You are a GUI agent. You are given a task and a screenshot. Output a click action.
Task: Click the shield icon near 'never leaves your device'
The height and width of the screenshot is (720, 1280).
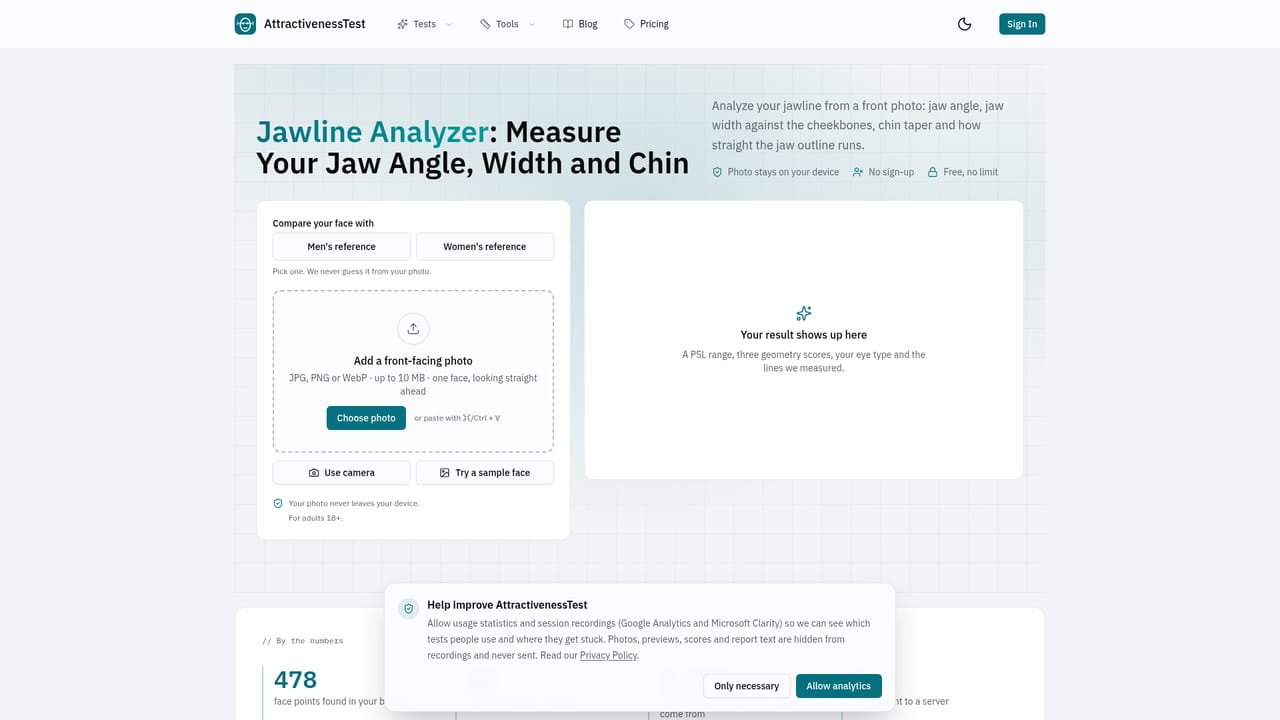[x=278, y=504]
